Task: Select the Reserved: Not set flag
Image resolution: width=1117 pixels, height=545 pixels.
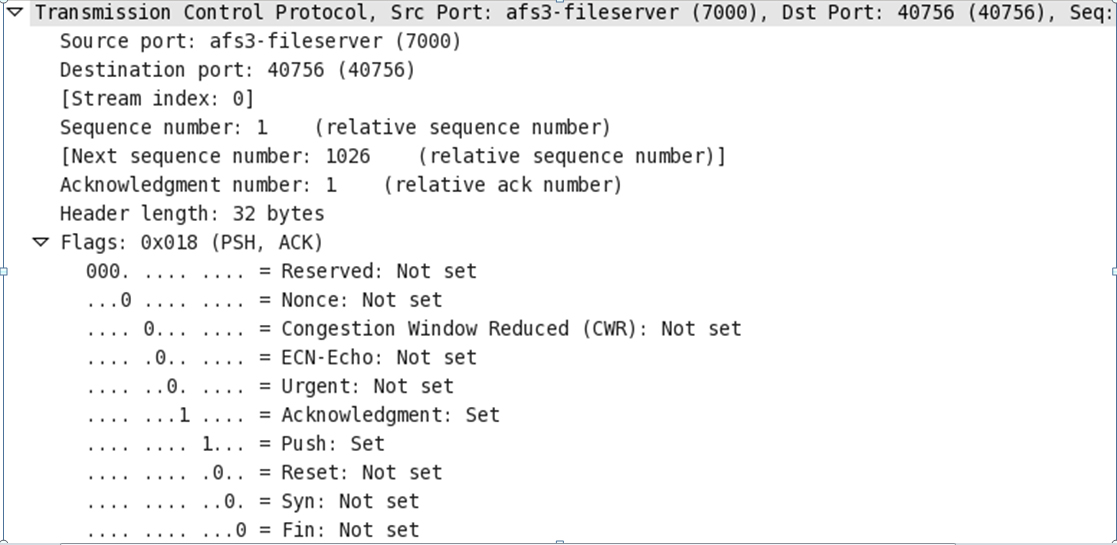Action: (x=282, y=271)
